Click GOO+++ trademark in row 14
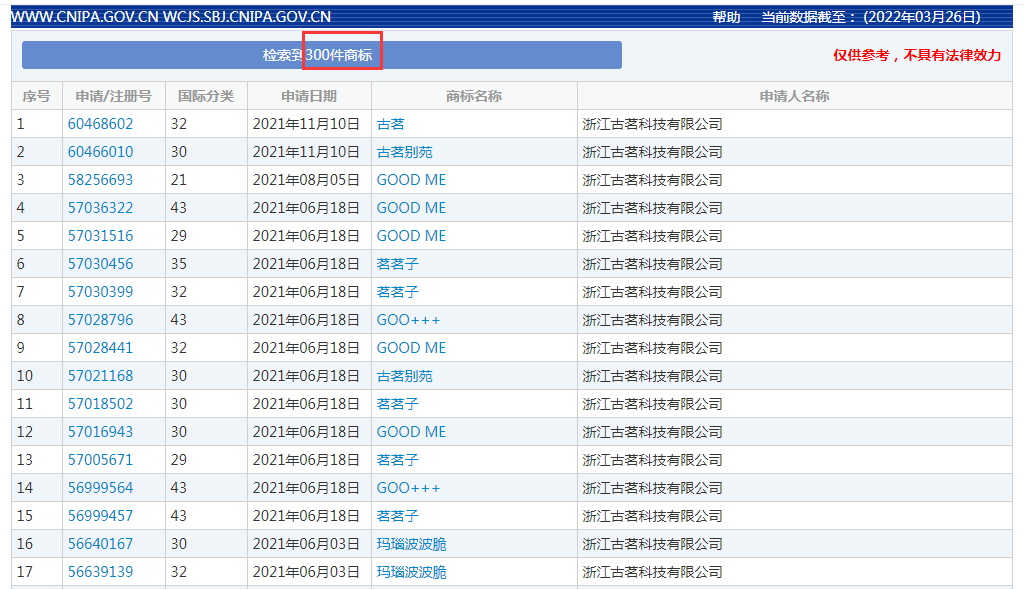 pyautogui.click(x=409, y=488)
